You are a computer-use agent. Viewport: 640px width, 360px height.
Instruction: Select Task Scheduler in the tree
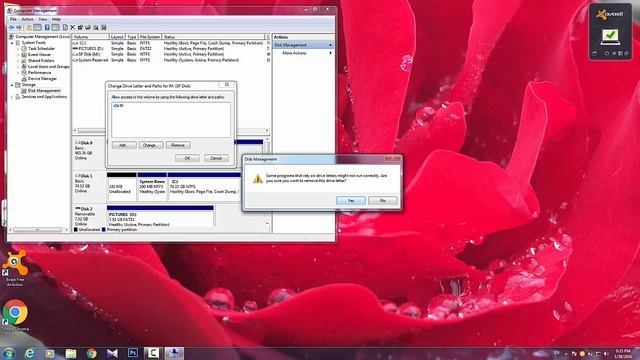tap(41, 49)
